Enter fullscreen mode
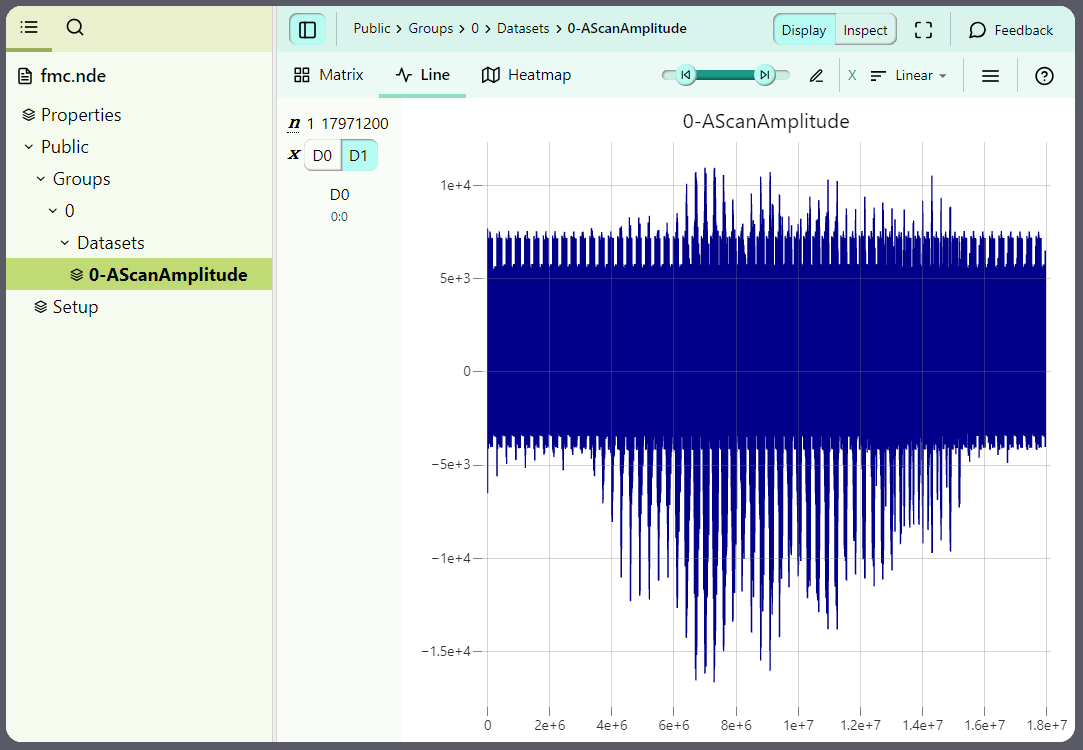The width and height of the screenshot is (1083, 750). click(x=923, y=30)
